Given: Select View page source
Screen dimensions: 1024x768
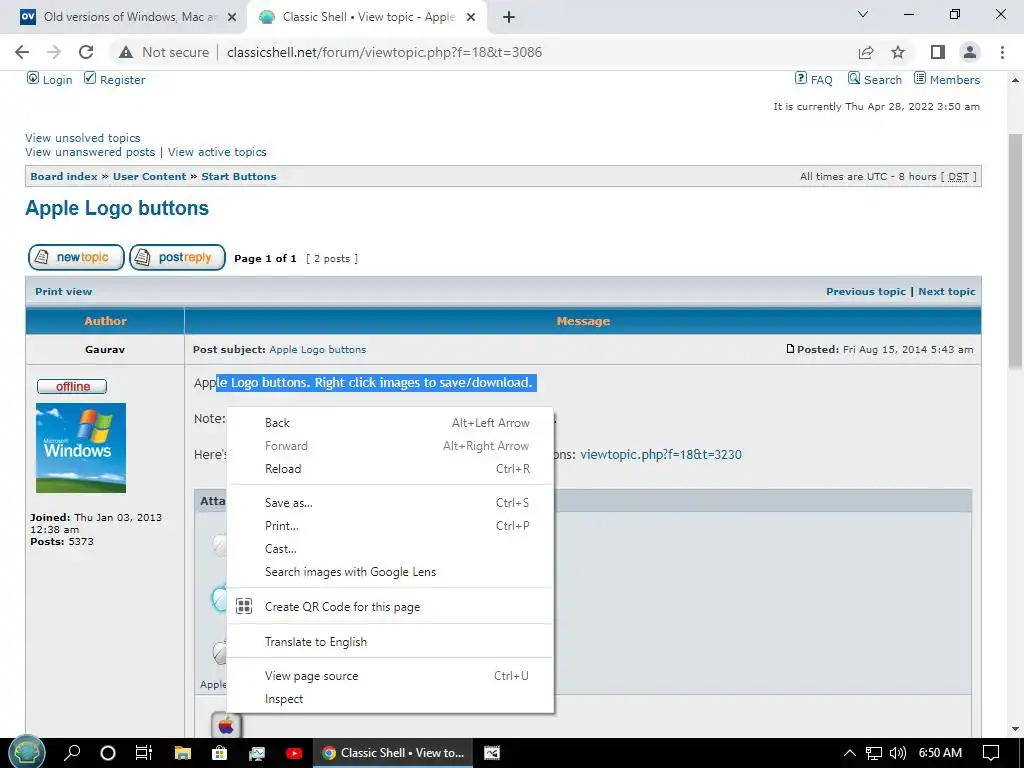Looking at the screenshot, I should tap(391, 676).
